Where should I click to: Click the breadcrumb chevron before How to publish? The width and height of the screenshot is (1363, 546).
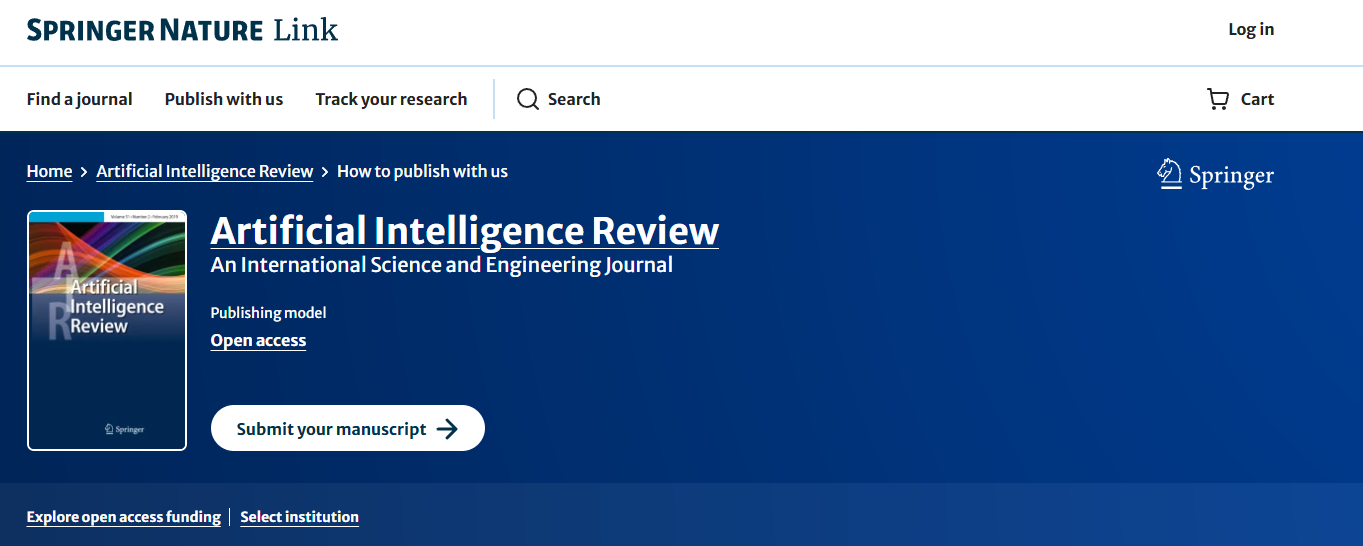coord(325,172)
